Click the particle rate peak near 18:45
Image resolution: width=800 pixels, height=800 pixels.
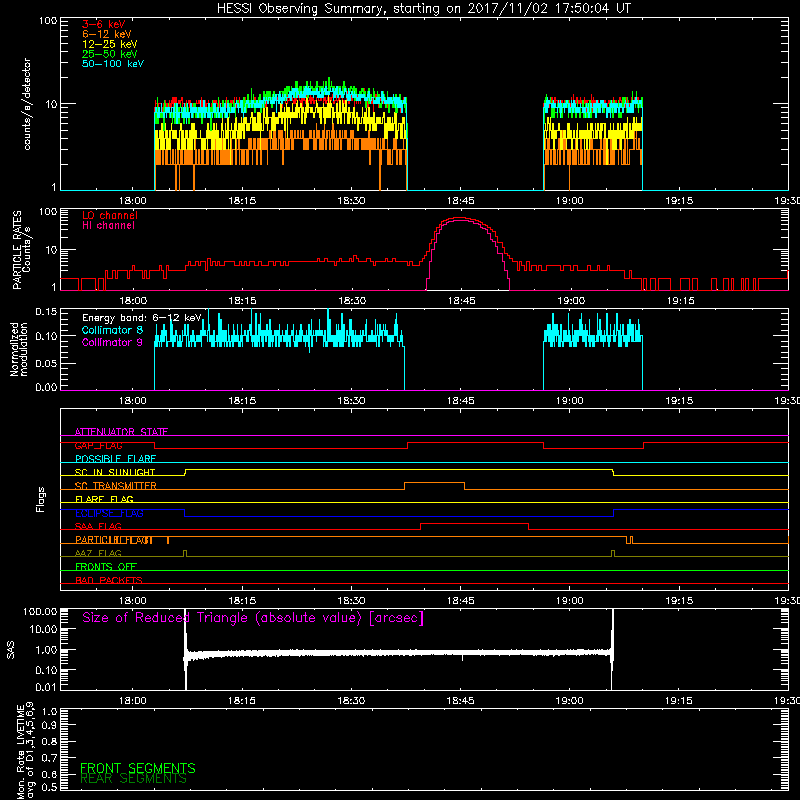coord(461,218)
